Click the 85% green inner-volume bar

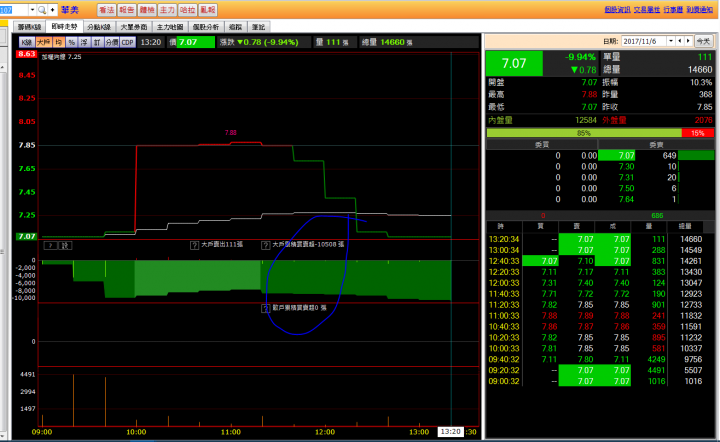point(584,133)
